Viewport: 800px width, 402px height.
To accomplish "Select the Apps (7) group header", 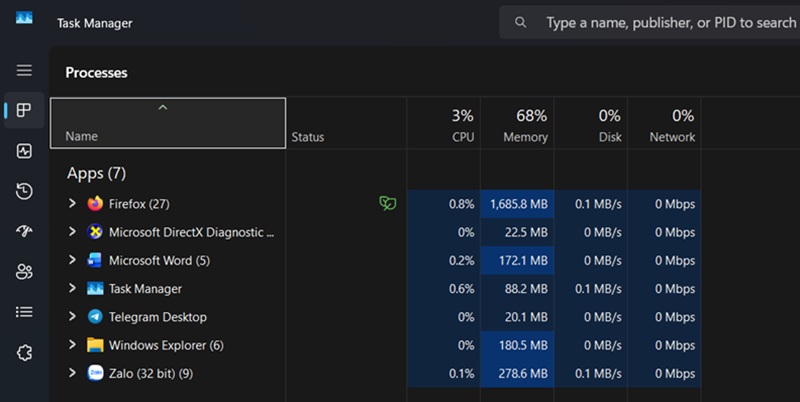I will click(x=96, y=173).
